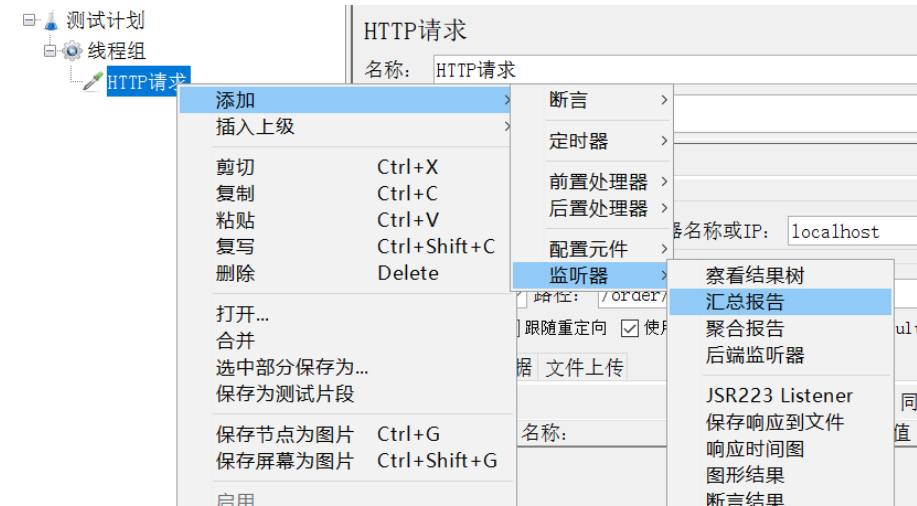Expand the 断言 submenu

(592, 100)
